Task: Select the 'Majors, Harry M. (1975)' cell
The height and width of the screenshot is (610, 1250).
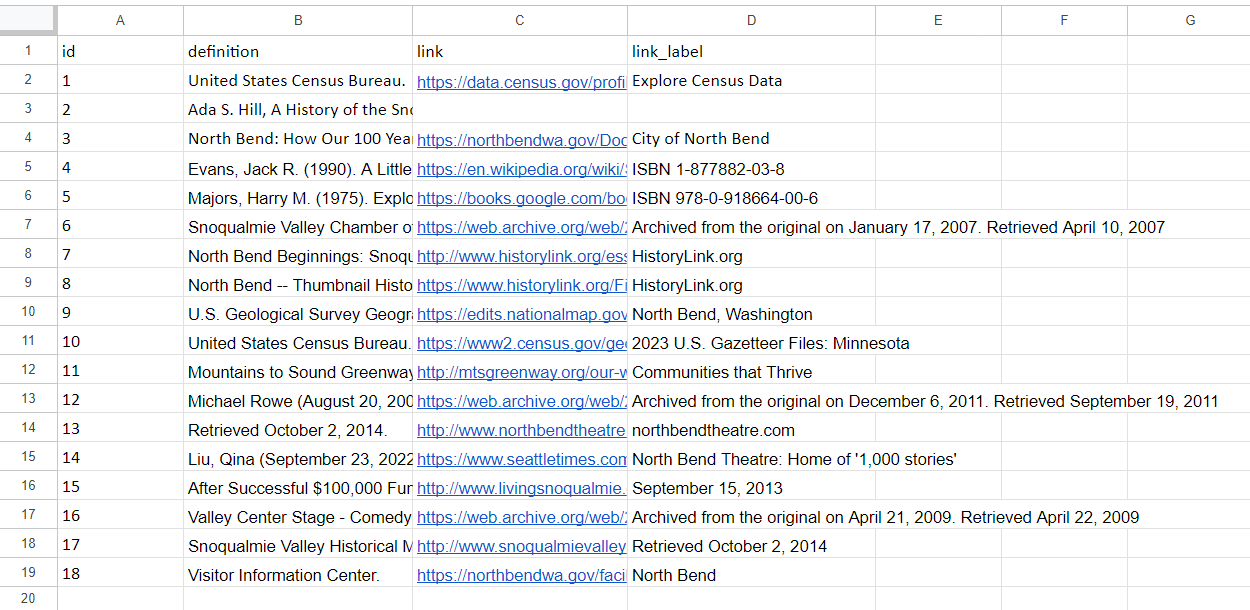Action: [x=298, y=197]
